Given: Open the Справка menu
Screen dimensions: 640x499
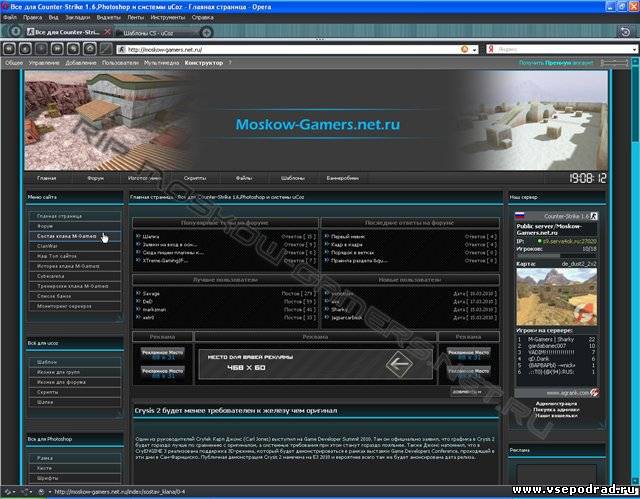Looking at the screenshot, I should pyautogui.click(x=202, y=18).
